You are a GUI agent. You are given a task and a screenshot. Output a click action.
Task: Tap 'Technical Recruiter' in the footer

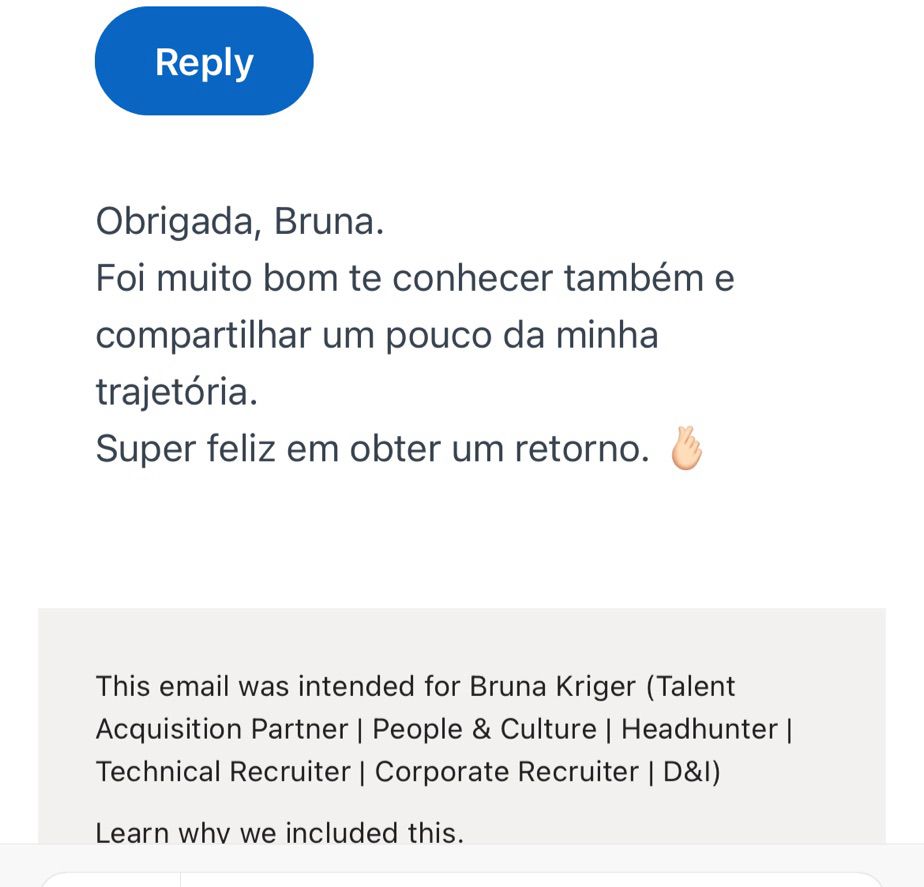tap(223, 771)
